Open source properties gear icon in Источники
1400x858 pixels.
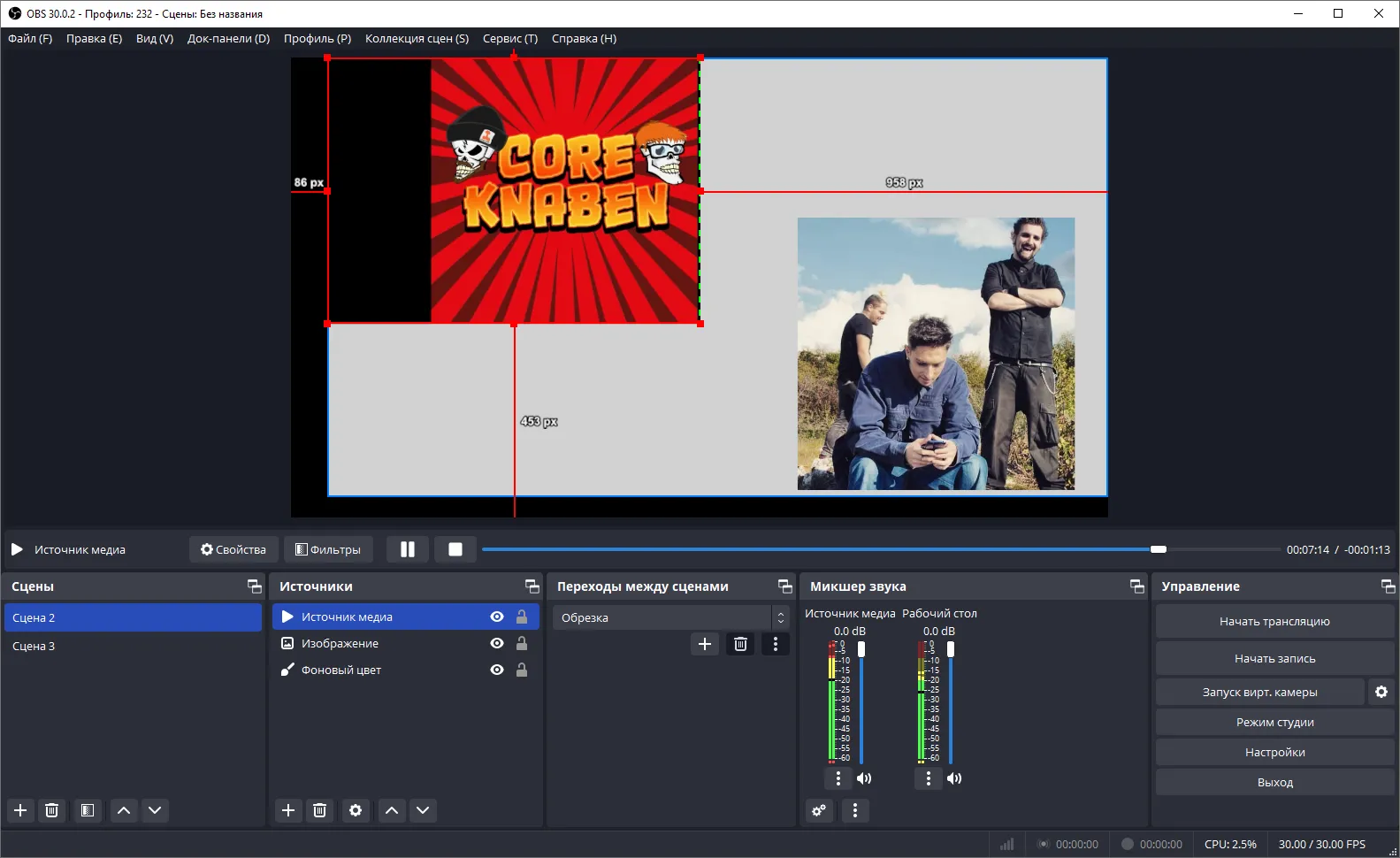[356, 810]
